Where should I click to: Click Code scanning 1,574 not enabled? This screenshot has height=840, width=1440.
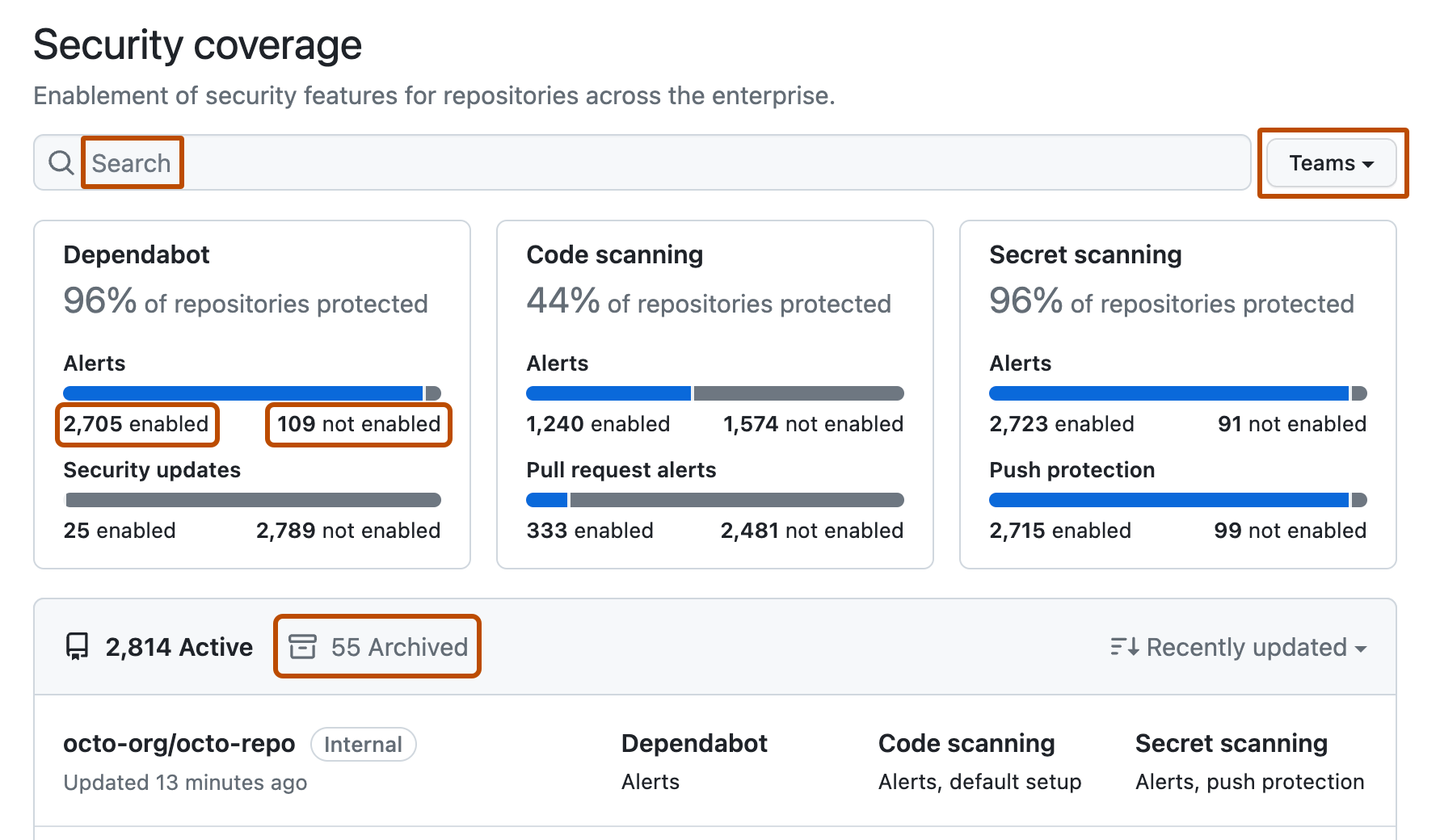coord(813,424)
